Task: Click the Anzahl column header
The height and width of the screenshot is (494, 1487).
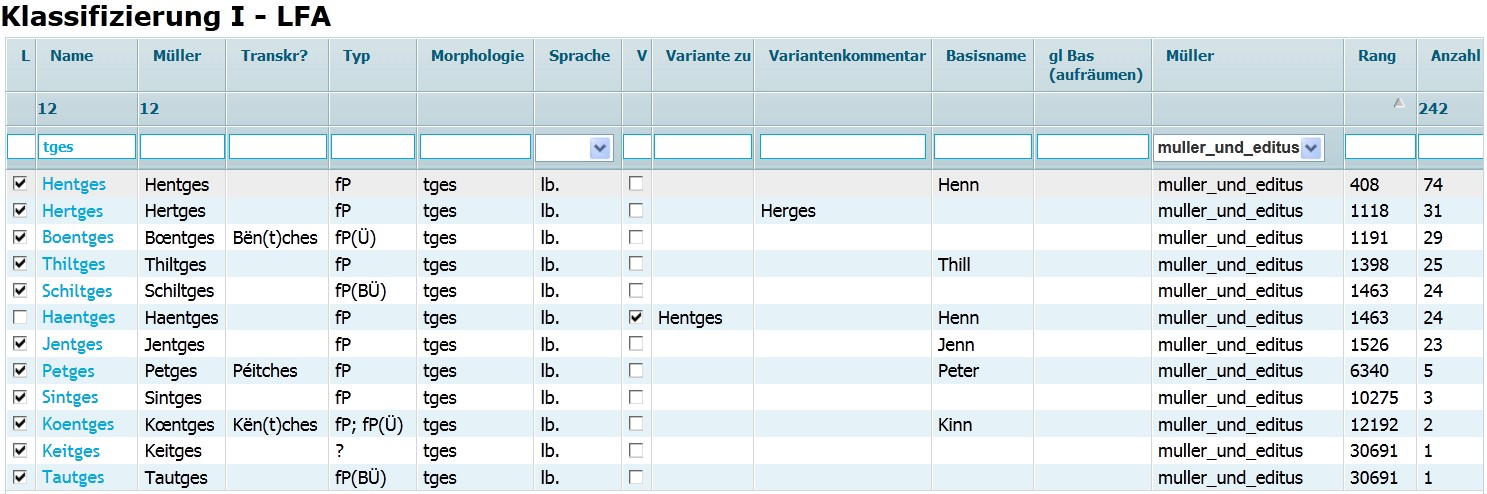Action: pyautogui.click(x=1455, y=56)
